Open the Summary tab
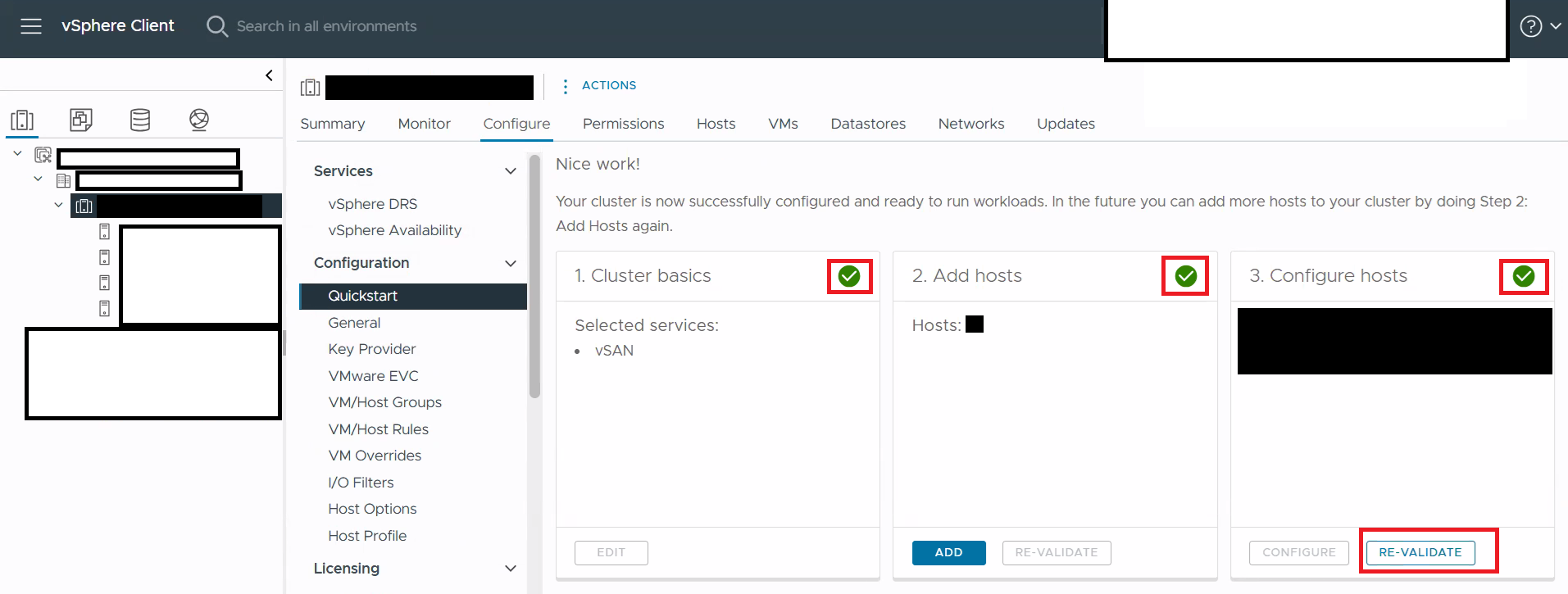Screen dimensions: 1568x594 point(333,124)
